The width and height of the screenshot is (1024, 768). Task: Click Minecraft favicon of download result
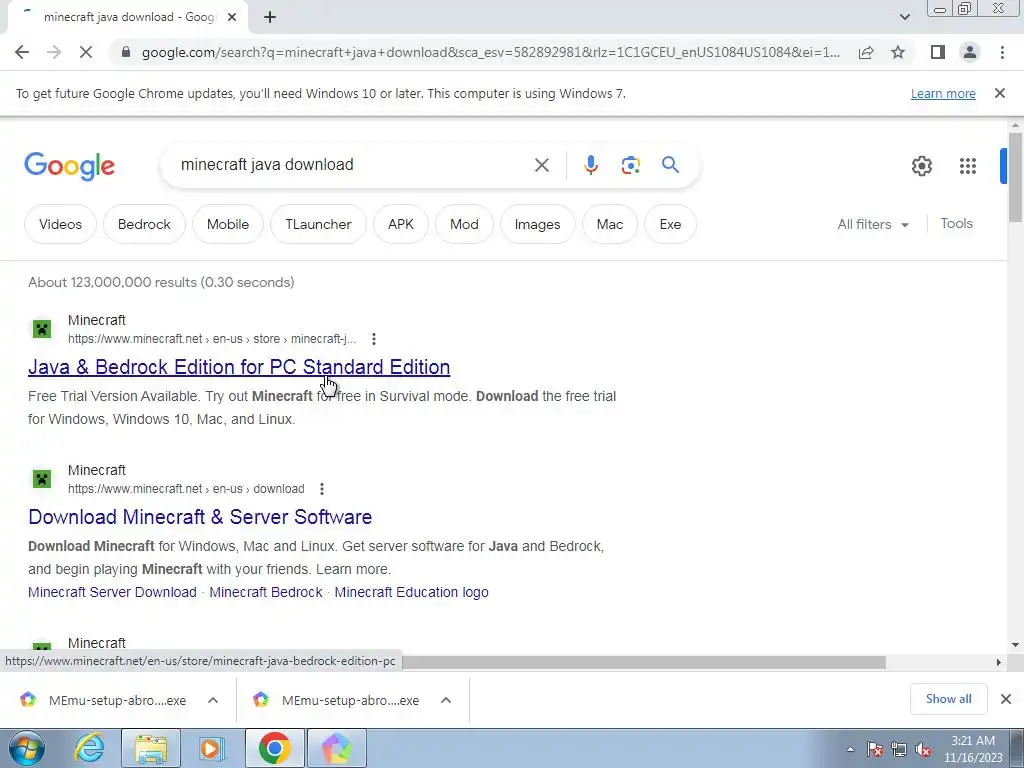42,479
